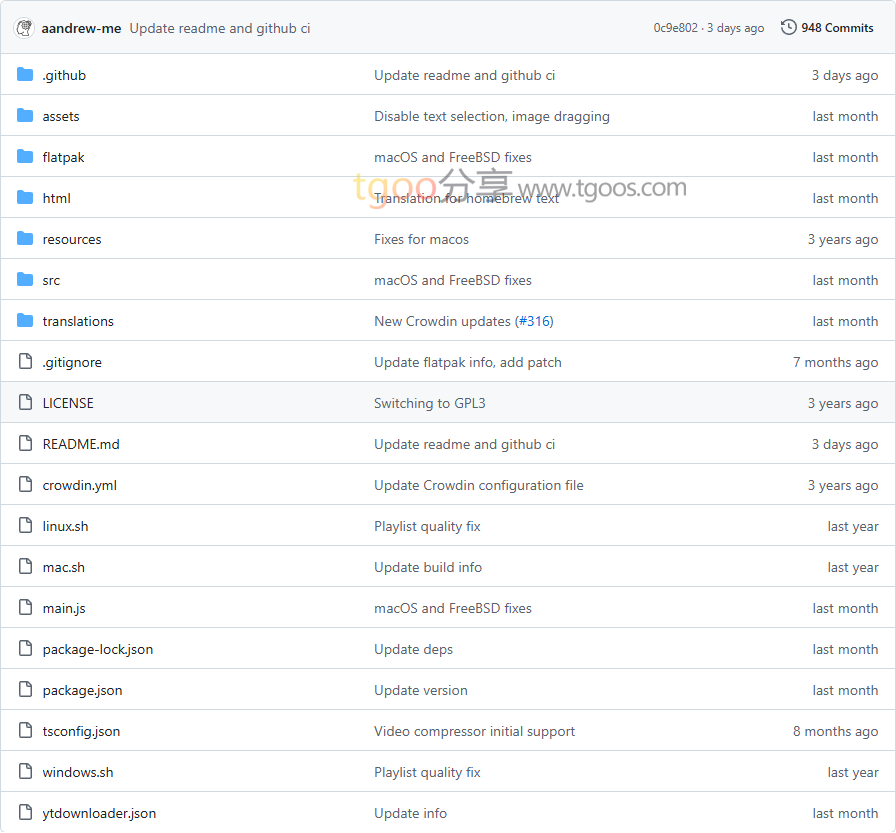Open the src folder
This screenshot has width=896, height=833.
(x=51, y=280)
